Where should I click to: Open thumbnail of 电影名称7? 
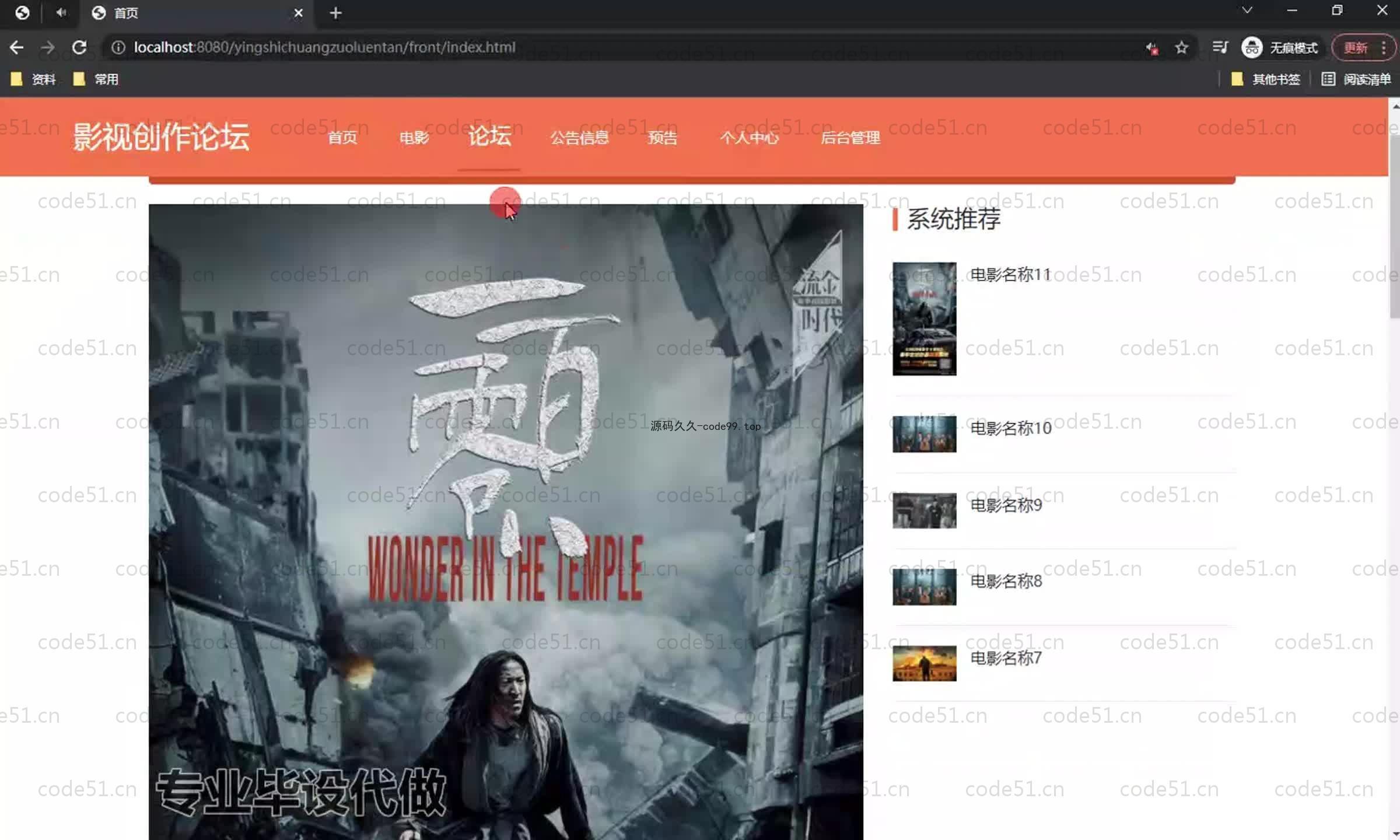(x=924, y=663)
